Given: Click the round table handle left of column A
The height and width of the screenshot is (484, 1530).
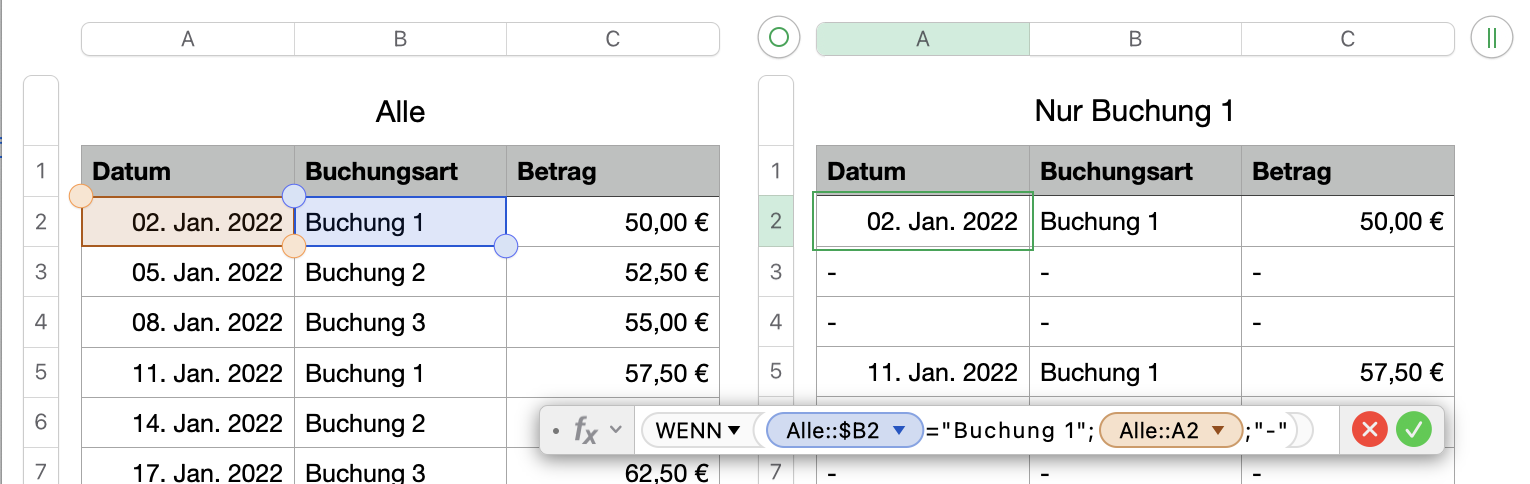Looking at the screenshot, I should click(780, 39).
